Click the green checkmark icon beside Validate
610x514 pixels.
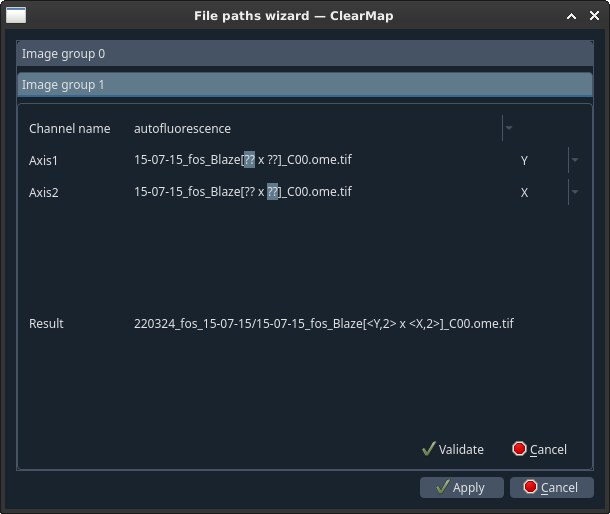coord(428,449)
